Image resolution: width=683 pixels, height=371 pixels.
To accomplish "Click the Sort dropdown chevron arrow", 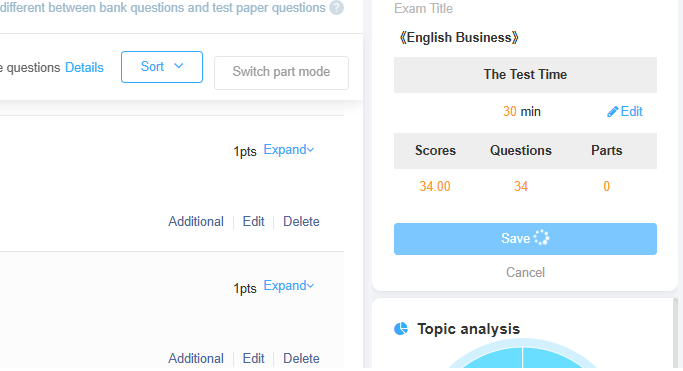I will 179,66.
